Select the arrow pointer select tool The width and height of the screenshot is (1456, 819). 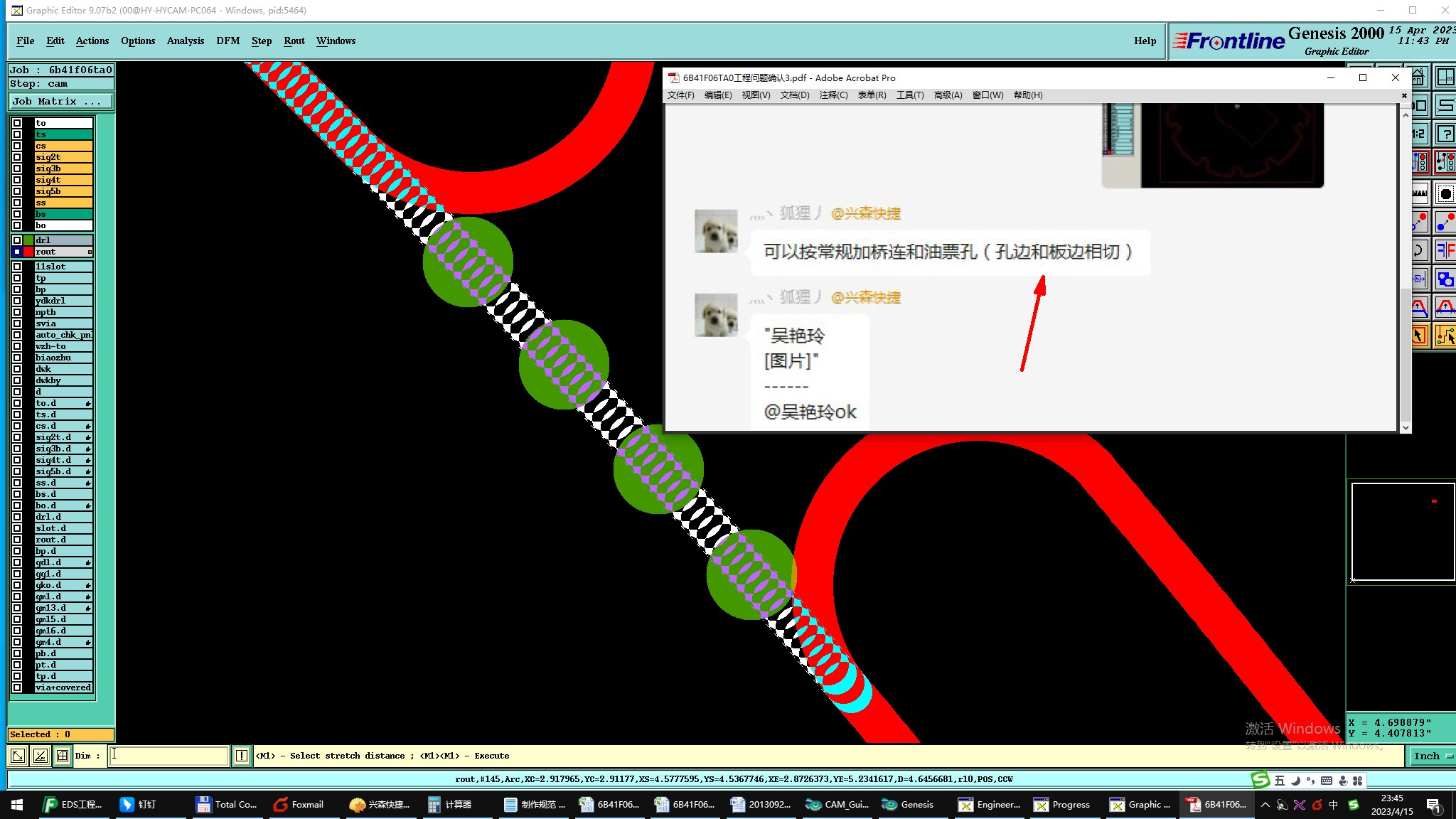click(1419, 336)
